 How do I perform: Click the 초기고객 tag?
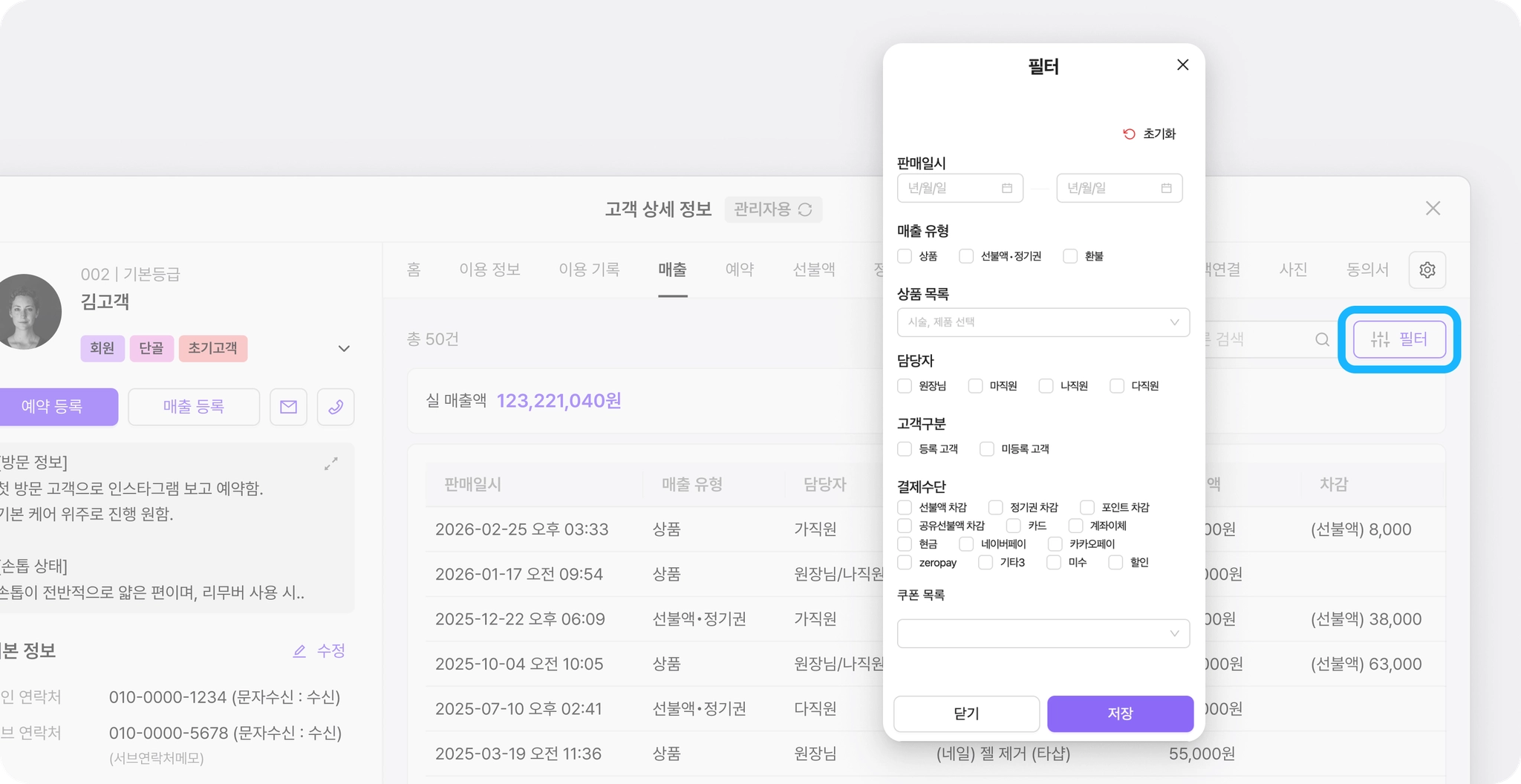click(212, 348)
